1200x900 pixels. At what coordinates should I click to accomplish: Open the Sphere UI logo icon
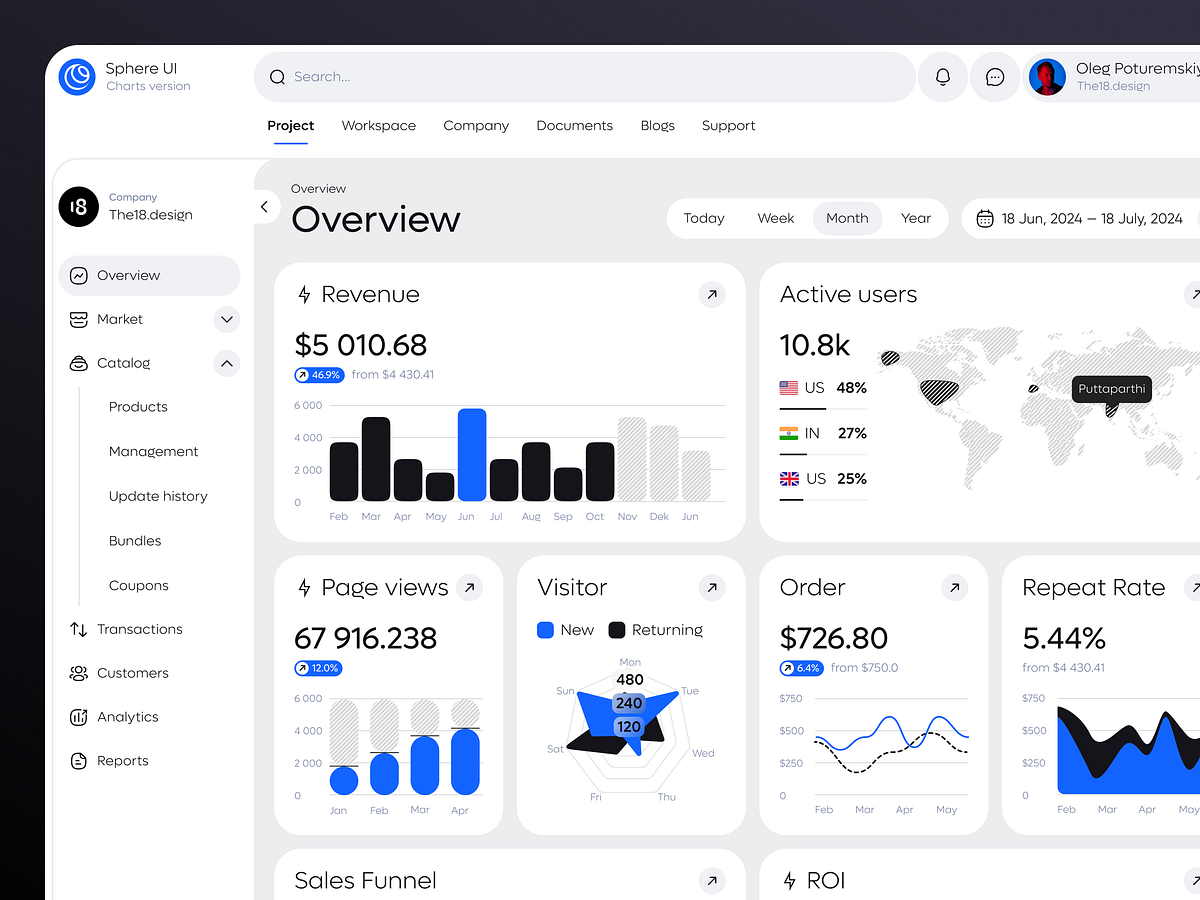(x=76, y=77)
